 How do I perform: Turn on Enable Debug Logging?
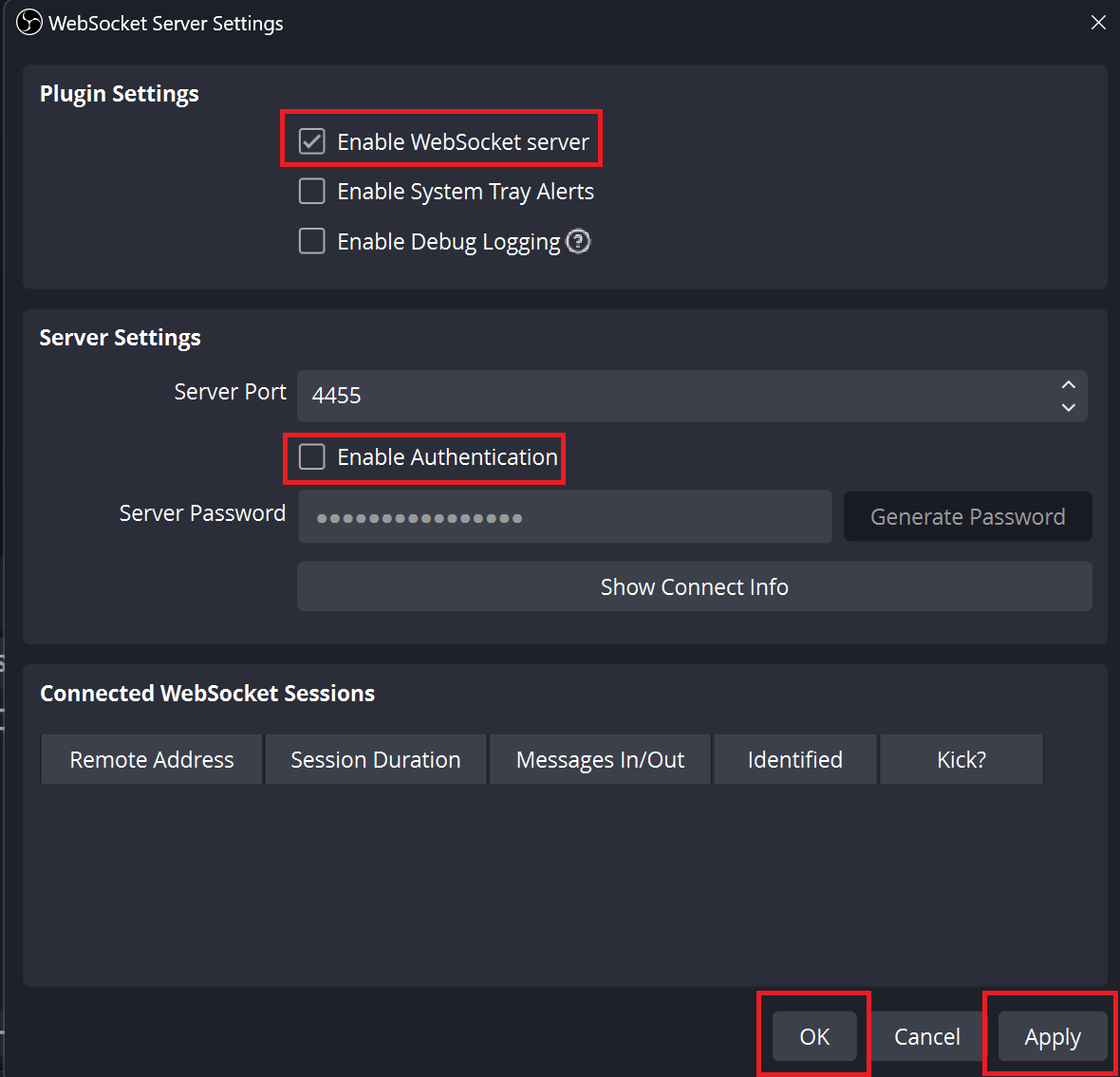(x=312, y=242)
